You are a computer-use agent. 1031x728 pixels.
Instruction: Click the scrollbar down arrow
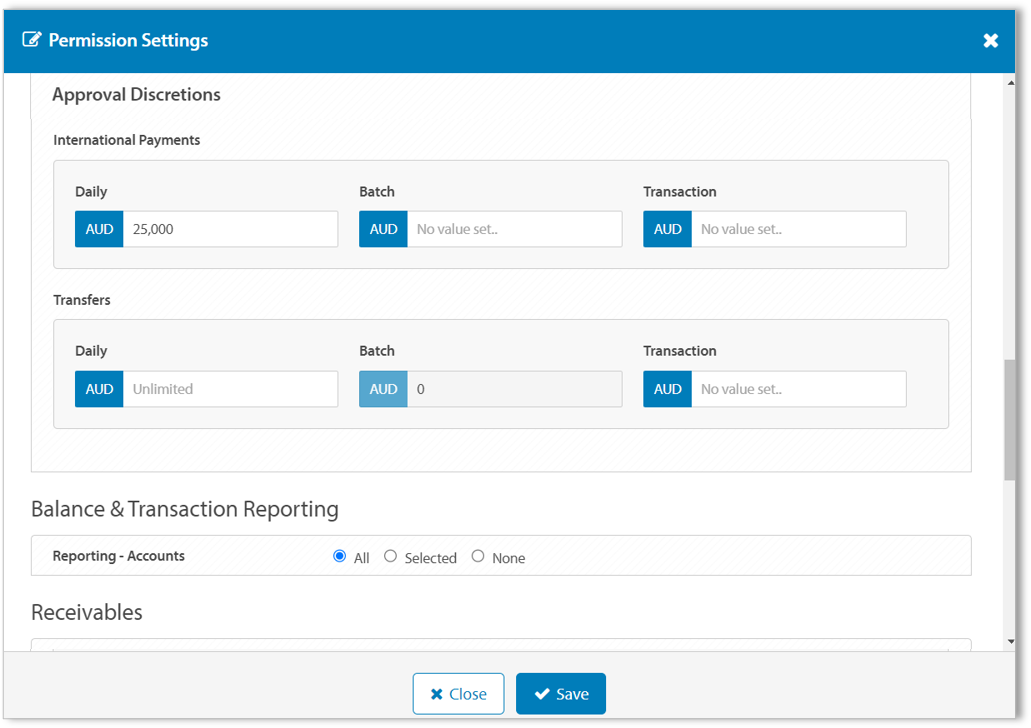pos(1010,641)
